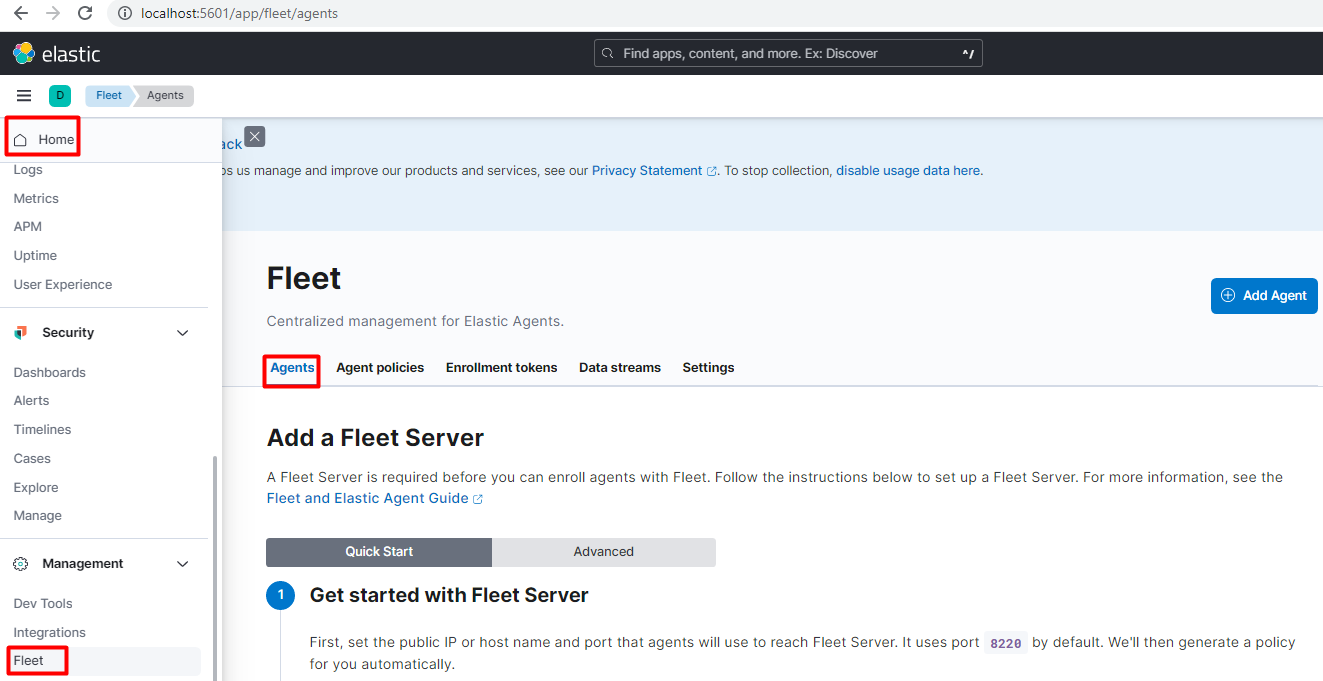Go to Home in the sidebar
1323x681 pixels.
pos(44,139)
